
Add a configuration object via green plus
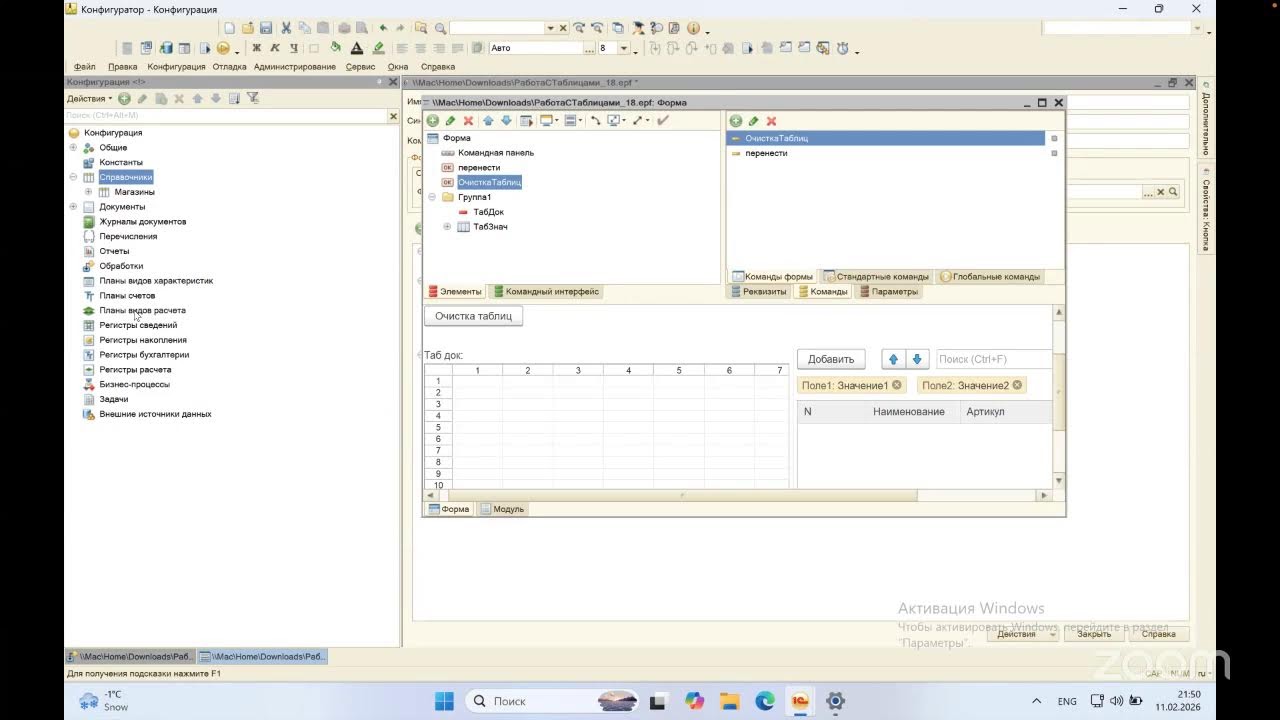click(x=124, y=99)
